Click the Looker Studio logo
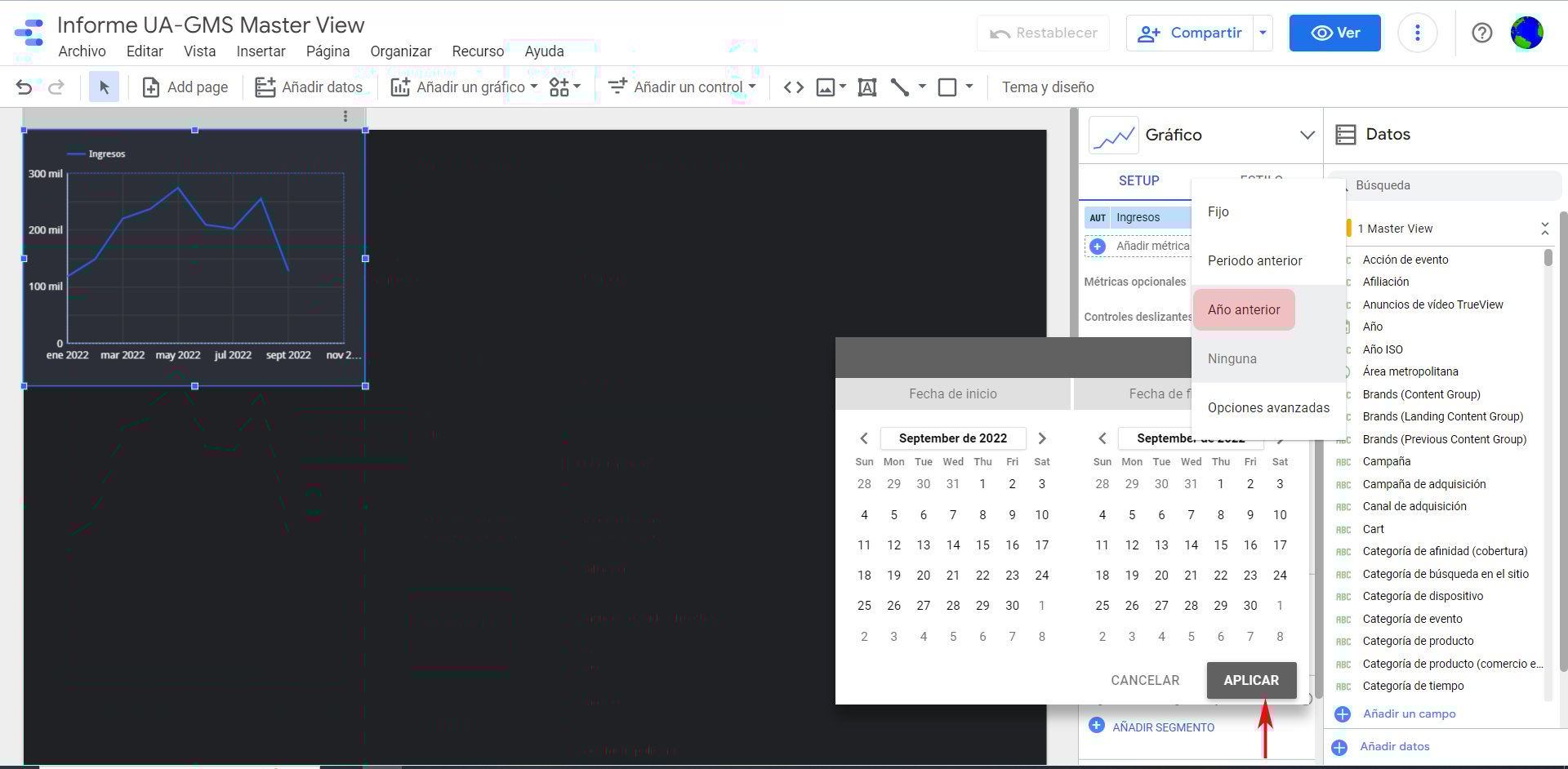This screenshot has height=769, width=1568. click(x=29, y=33)
